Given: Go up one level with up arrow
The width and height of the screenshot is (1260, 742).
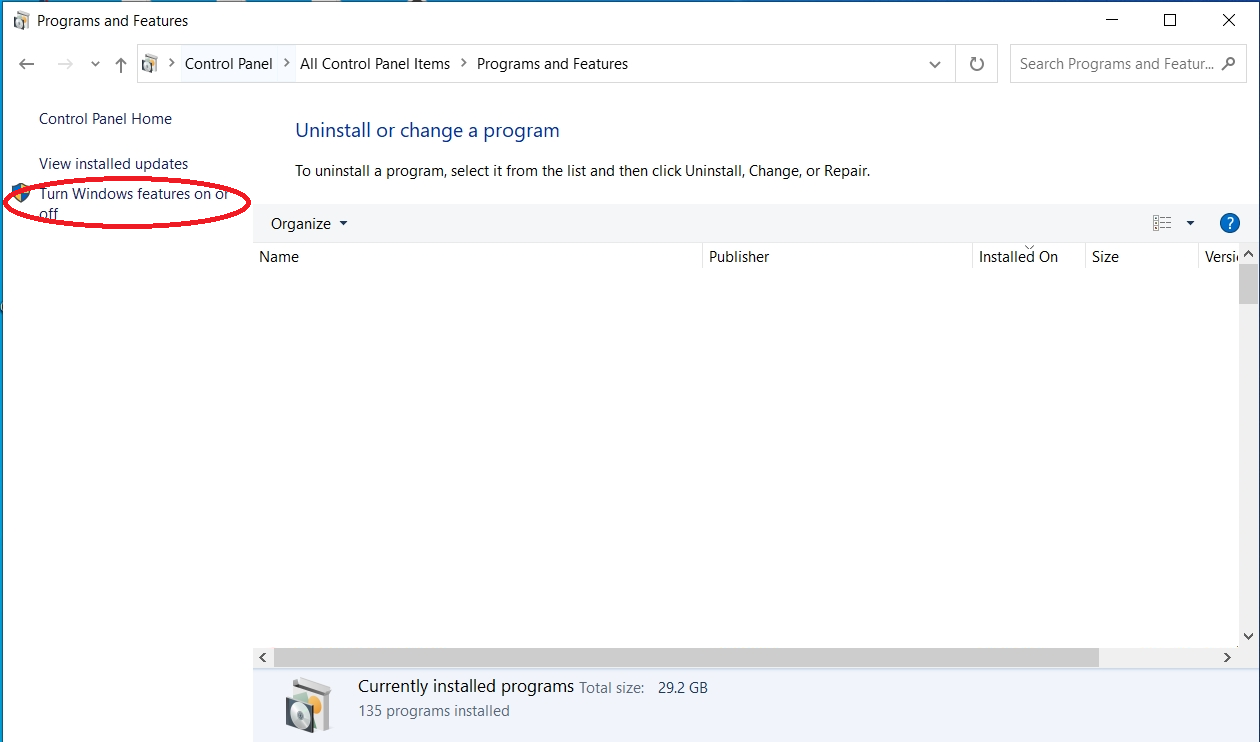Looking at the screenshot, I should click(121, 64).
